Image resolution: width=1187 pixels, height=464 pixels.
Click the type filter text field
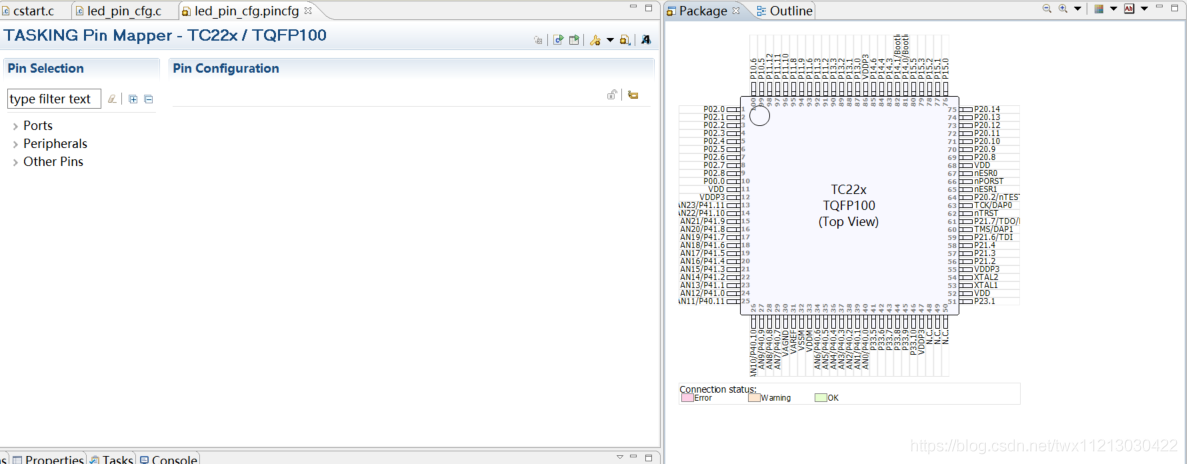(54, 98)
